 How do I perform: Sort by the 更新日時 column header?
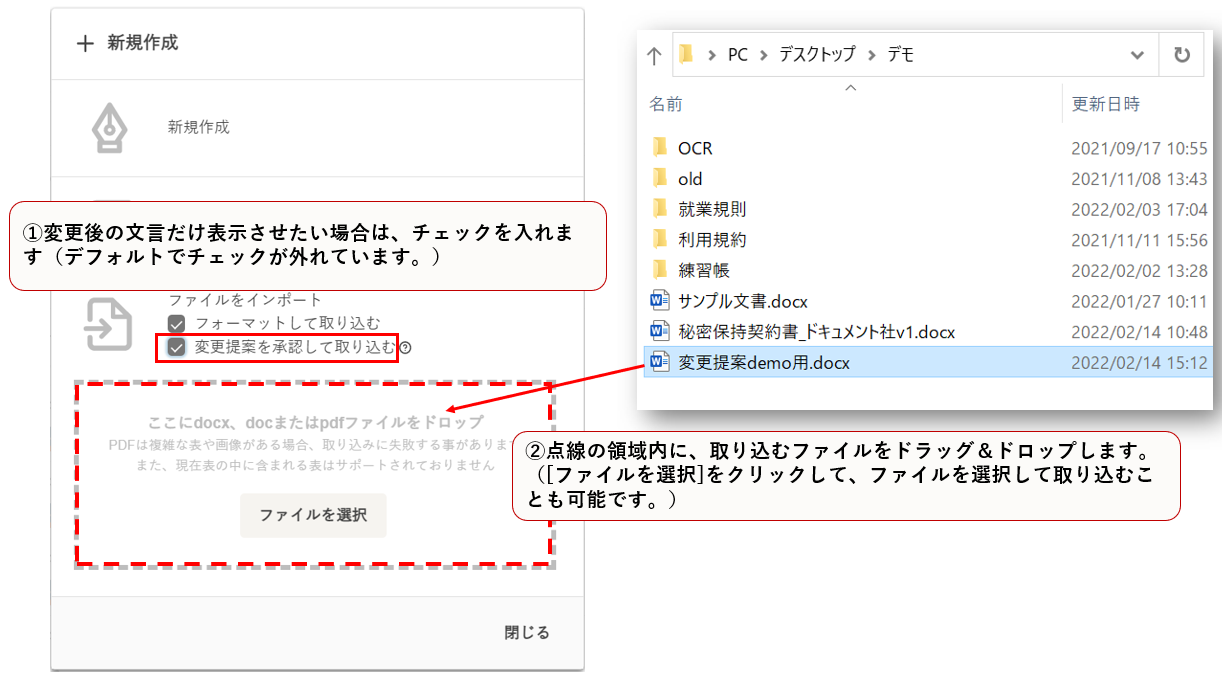(x=1105, y=104)
